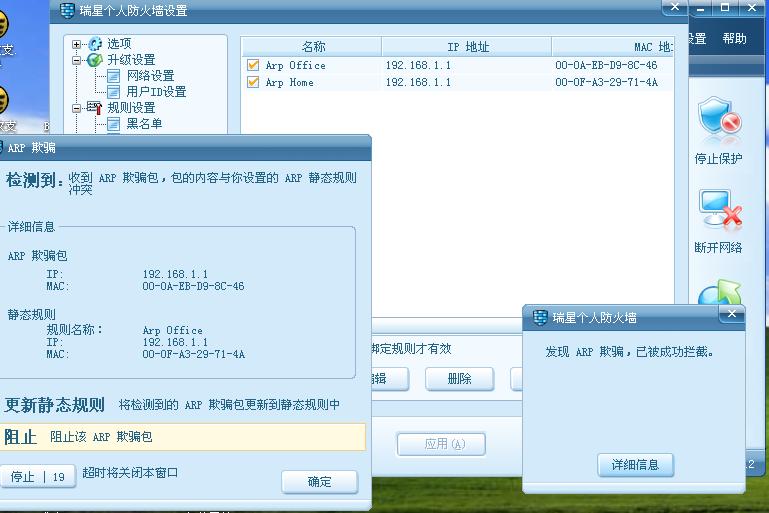Screen dimensions: 769x513
Task: Click the 规则设置 icon in tree
Action: click(94, 107)
